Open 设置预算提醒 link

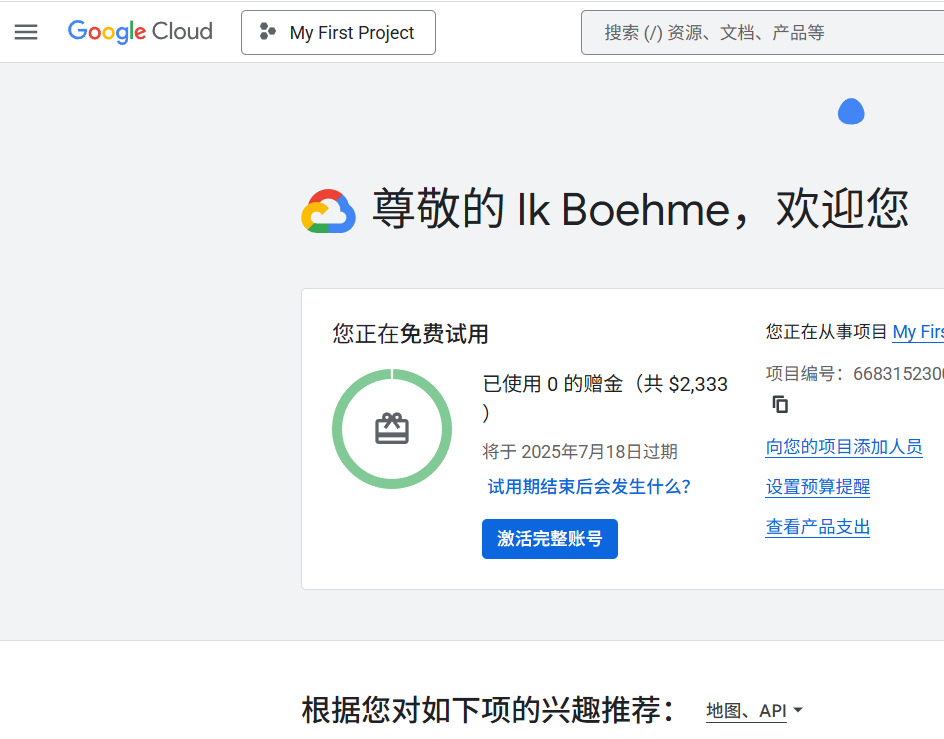click(x=818, y=487)
